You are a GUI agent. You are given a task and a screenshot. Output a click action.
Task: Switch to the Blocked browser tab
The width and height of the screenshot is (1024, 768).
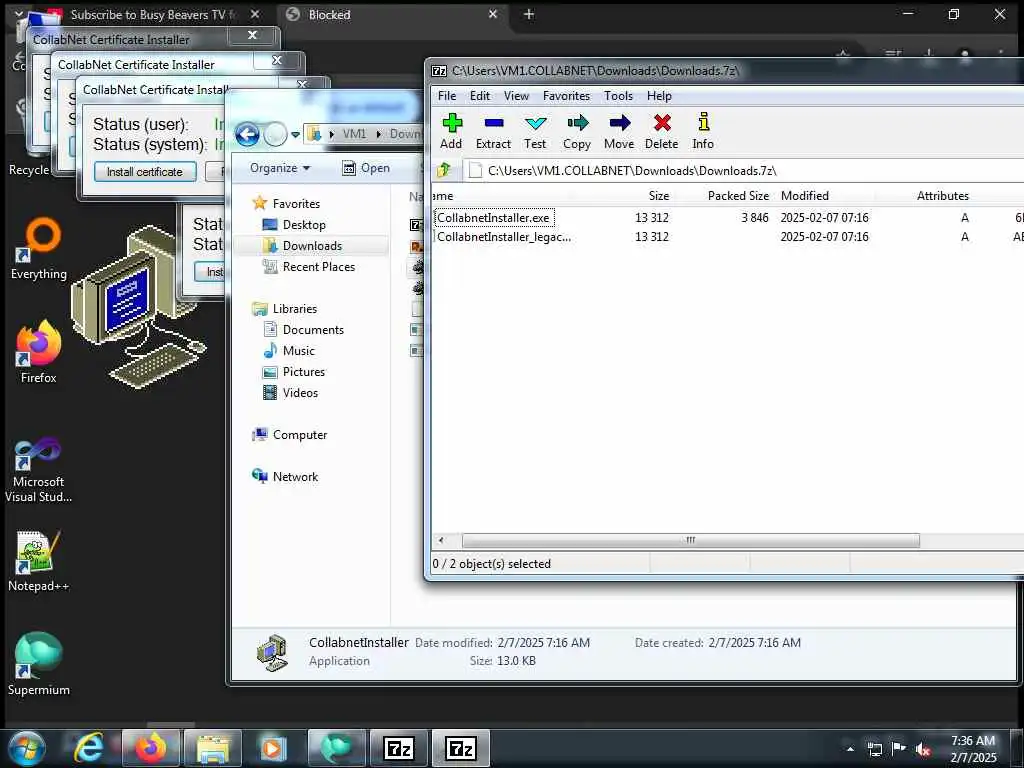pyautogui.click(x=392, y=14)
